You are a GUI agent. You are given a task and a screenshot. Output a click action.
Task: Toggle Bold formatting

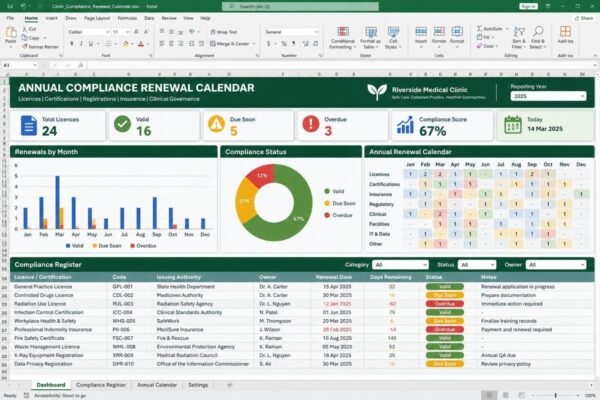click(72, 44)
